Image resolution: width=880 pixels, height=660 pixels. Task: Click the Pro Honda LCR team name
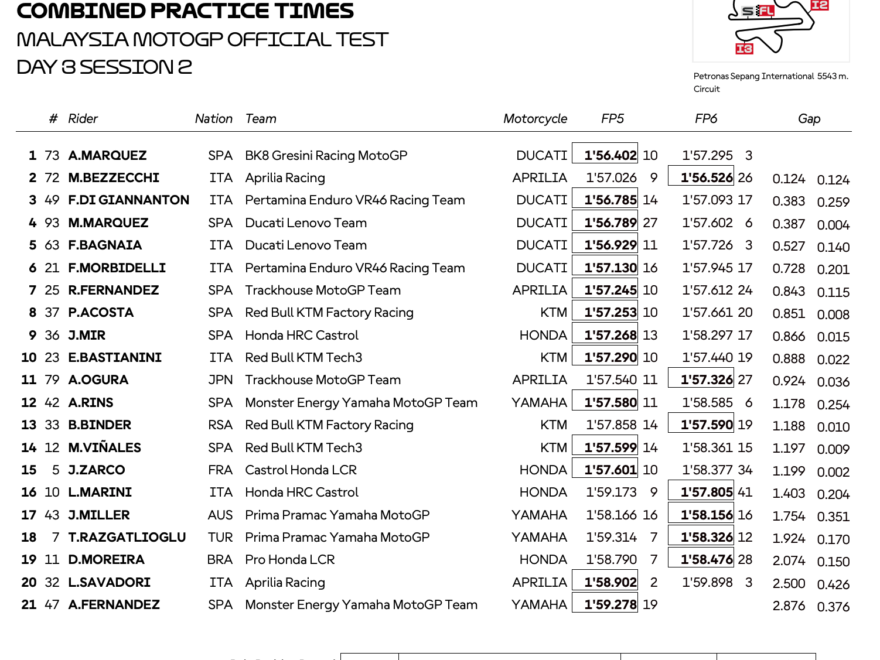[x=290, y=560]
